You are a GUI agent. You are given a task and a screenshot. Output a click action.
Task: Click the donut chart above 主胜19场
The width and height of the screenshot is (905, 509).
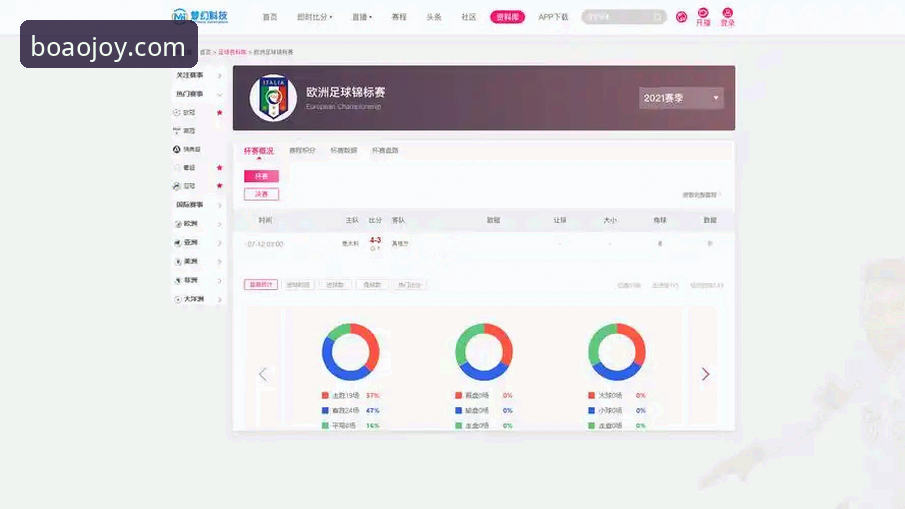[x=350, y=351]
